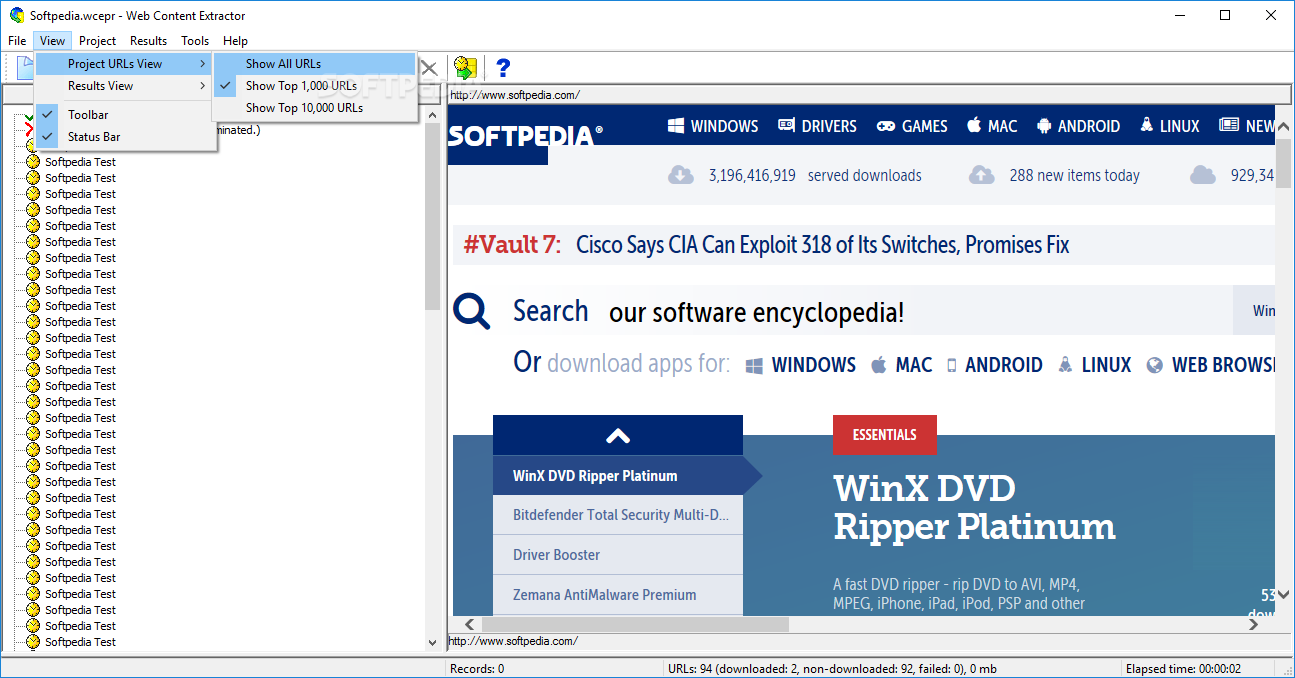Click the Windows logo icon in the header navigation
The width and height of the screenshot is (1295, 678).
click(x=676, y=126)
